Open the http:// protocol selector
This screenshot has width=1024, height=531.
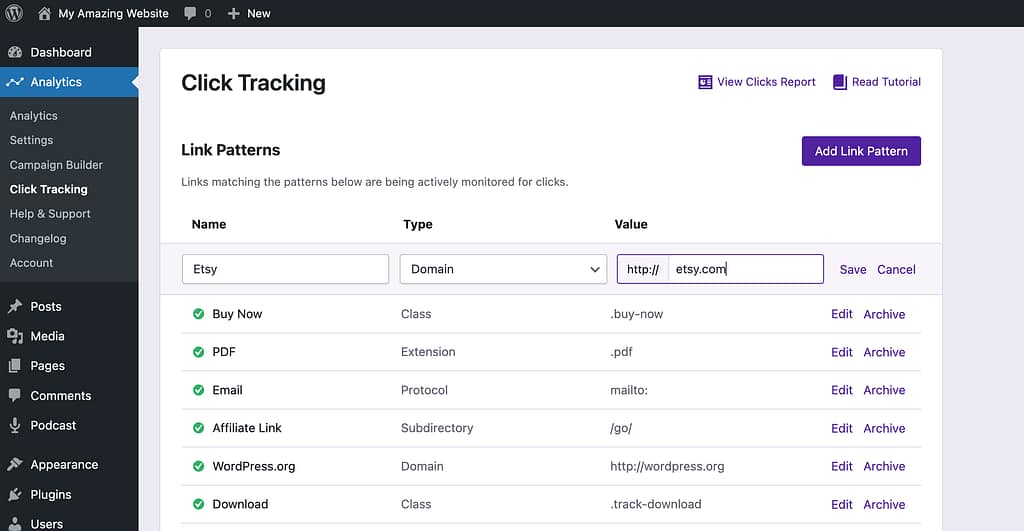coord(643,269)
